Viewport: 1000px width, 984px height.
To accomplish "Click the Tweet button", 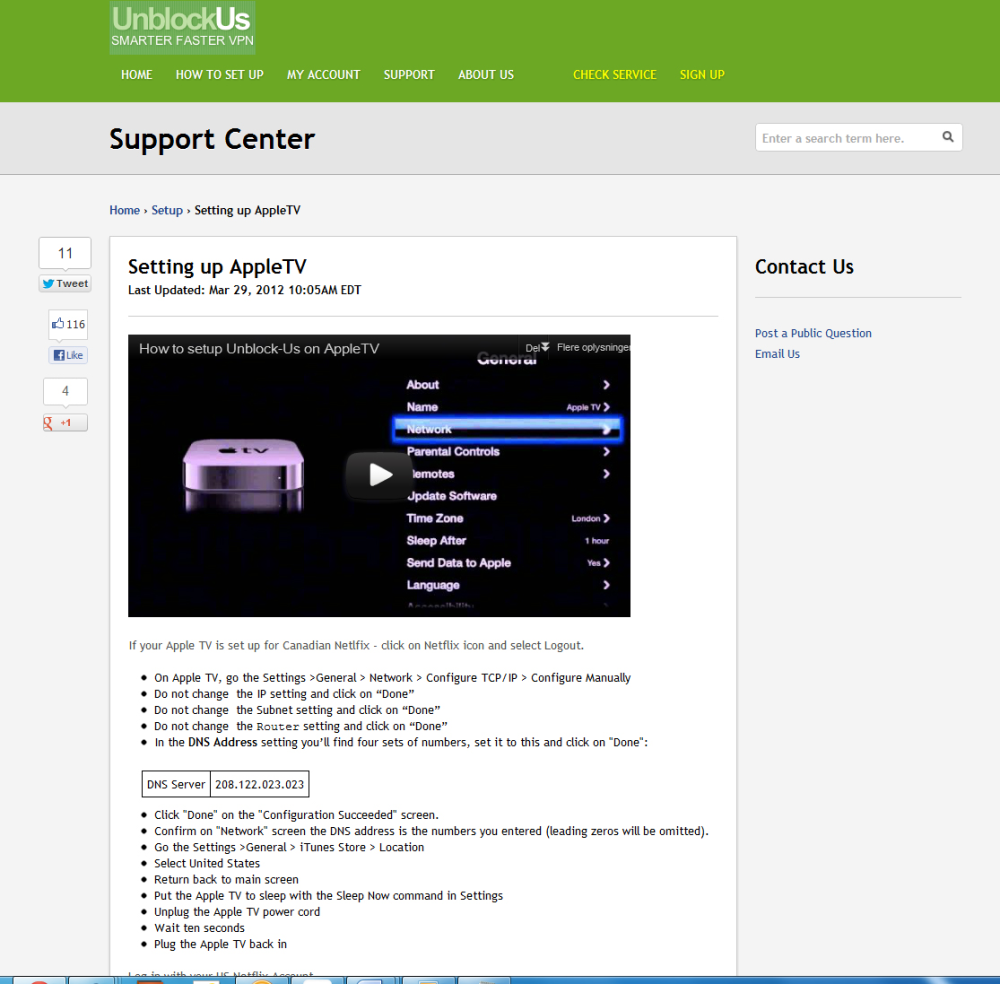I will point(65,283).
